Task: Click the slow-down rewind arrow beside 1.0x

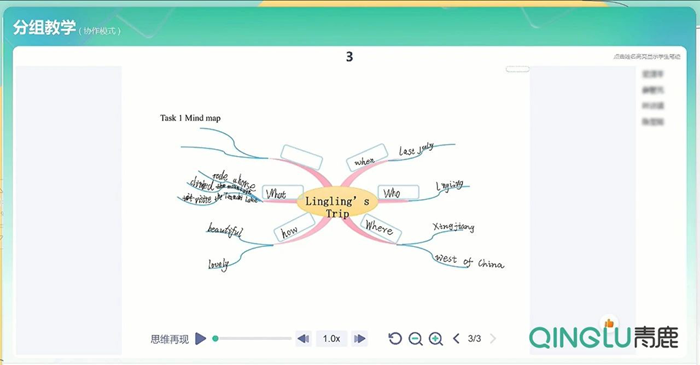Action: pos(304,339)
